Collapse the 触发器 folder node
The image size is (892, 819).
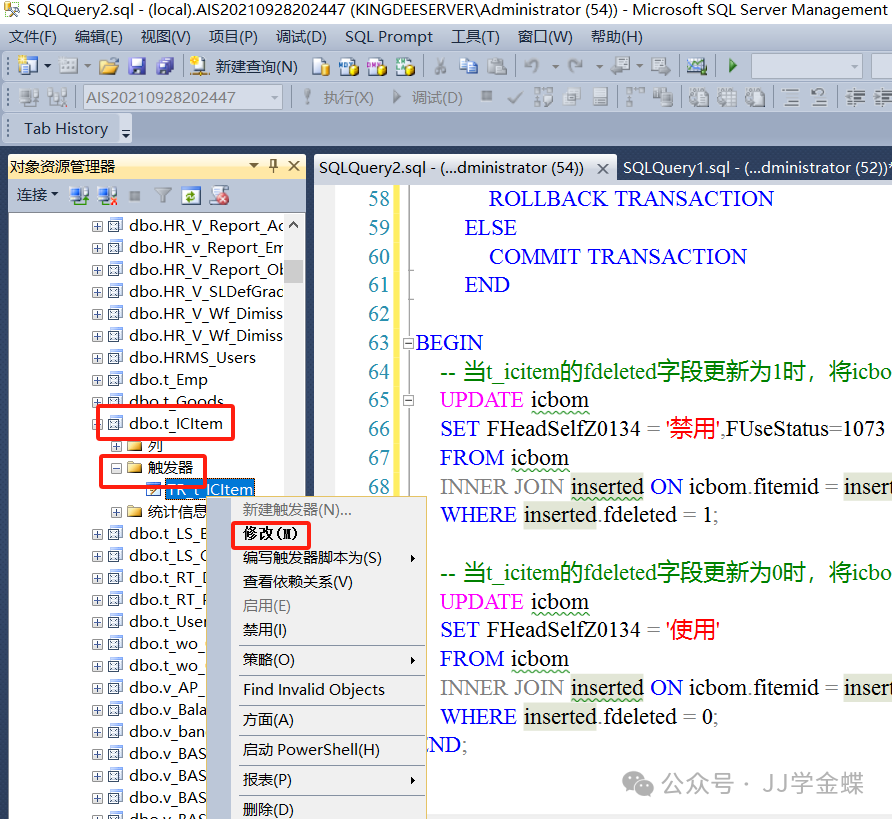117,468
